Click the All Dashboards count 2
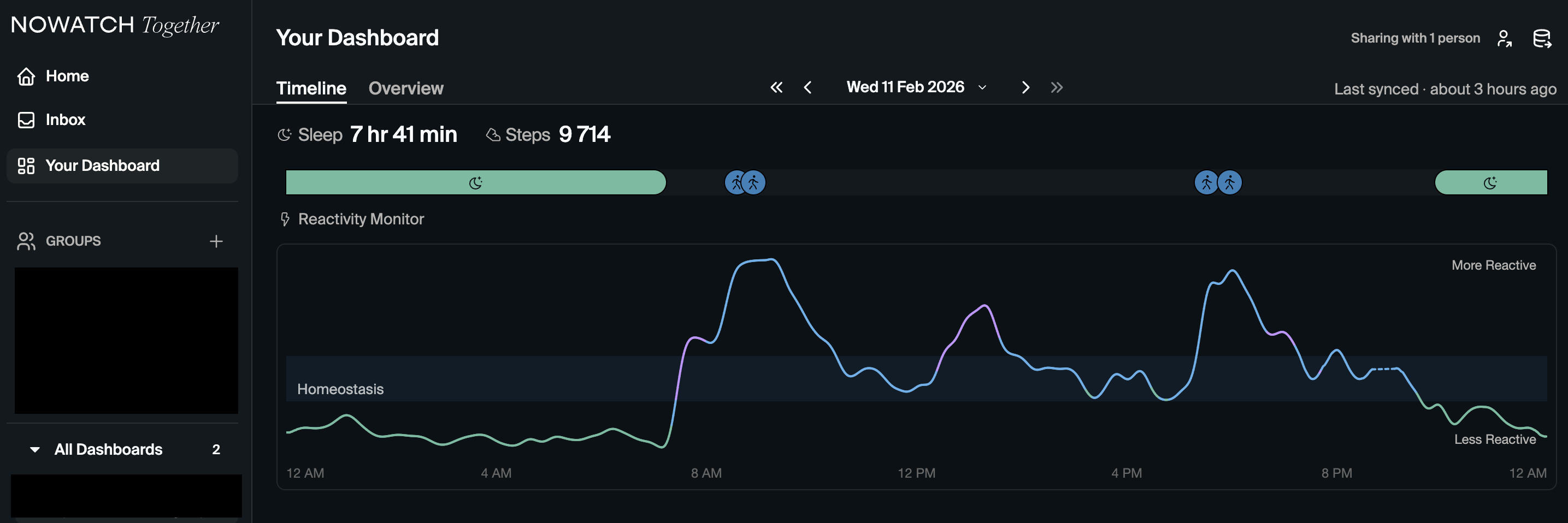The height and width of the screenshot is (523, 1568). pos(216,449)
